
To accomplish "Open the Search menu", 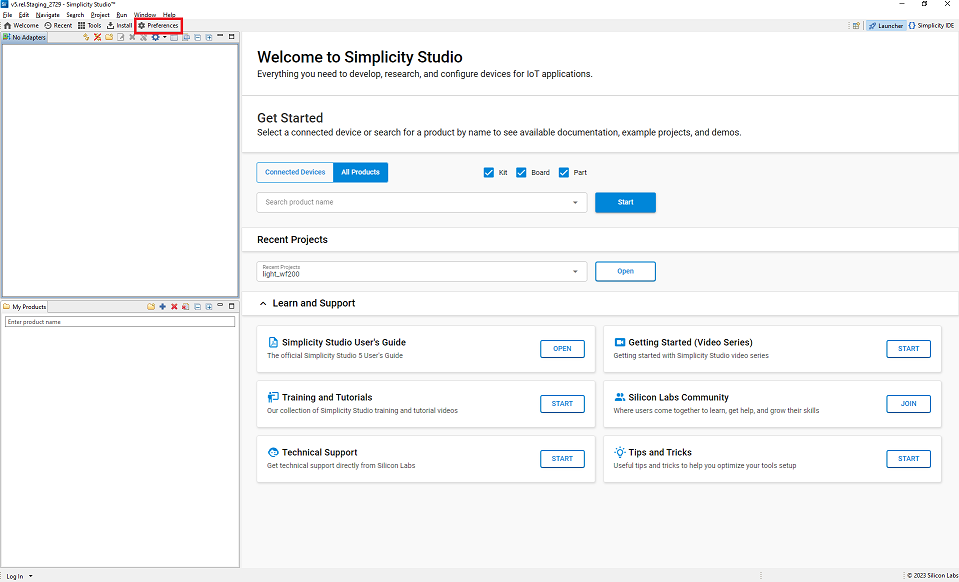I will click(x=75, y=15).
